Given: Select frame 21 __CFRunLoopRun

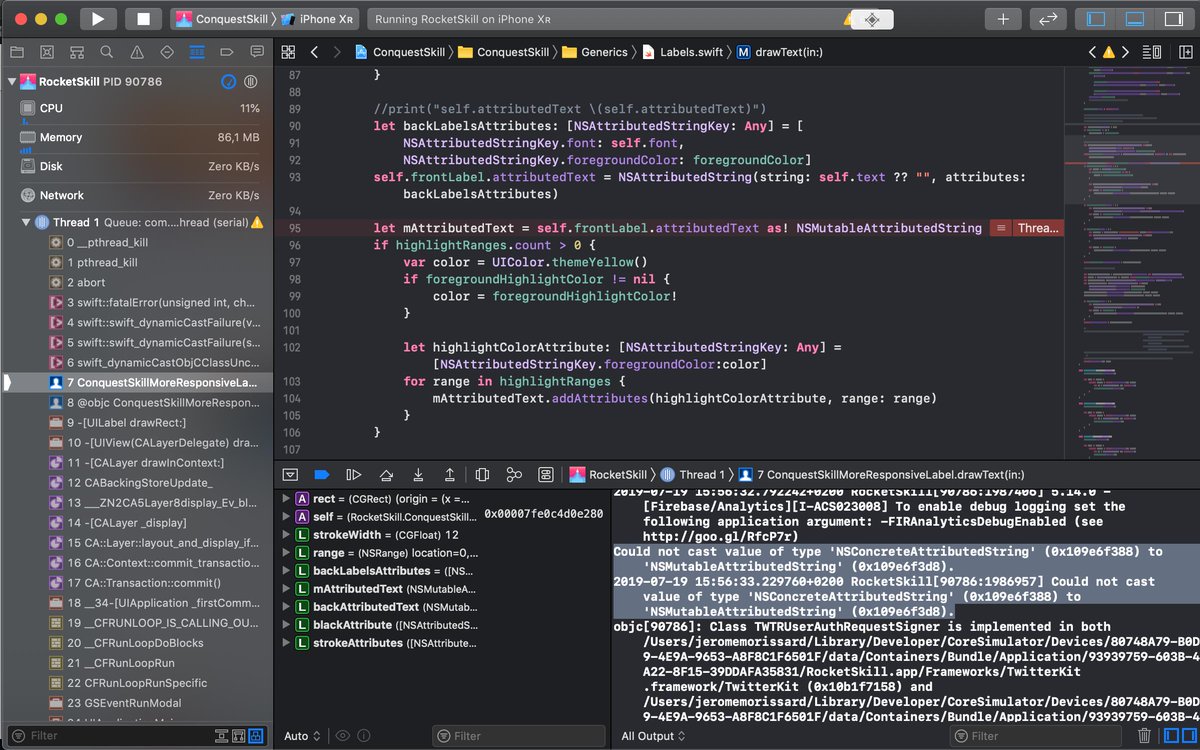Looking at the screenshot, I should [137, 662].
